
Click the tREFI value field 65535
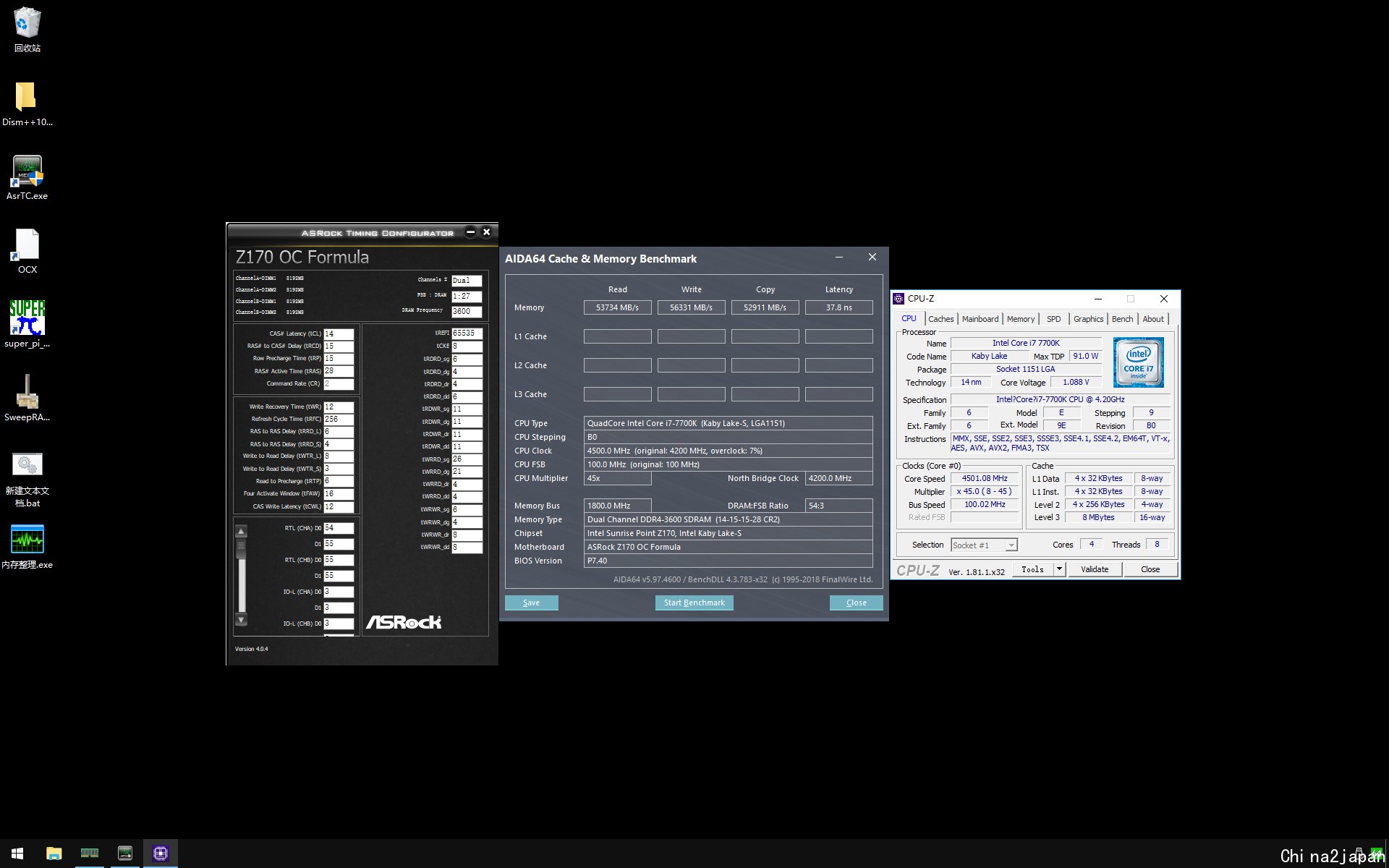pos(467,333)
